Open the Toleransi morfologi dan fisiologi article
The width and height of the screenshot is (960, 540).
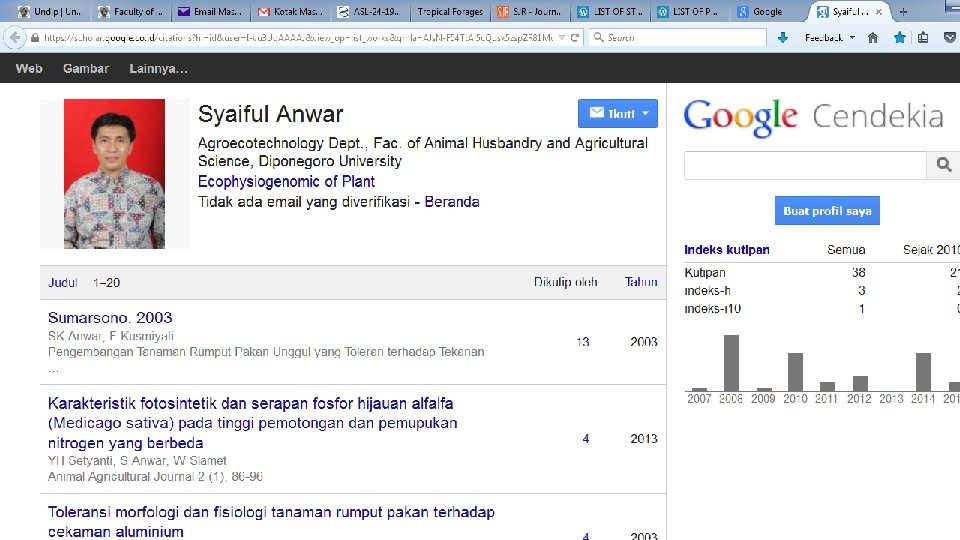[x=271, y=522]
